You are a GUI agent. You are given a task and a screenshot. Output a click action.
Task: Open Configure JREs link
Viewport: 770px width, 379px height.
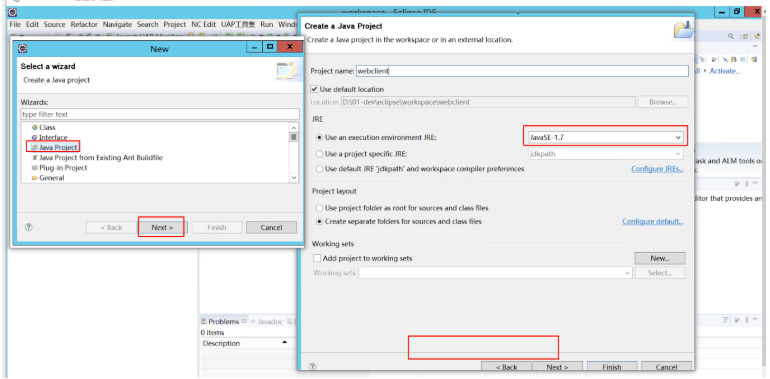tap(657, 169)
